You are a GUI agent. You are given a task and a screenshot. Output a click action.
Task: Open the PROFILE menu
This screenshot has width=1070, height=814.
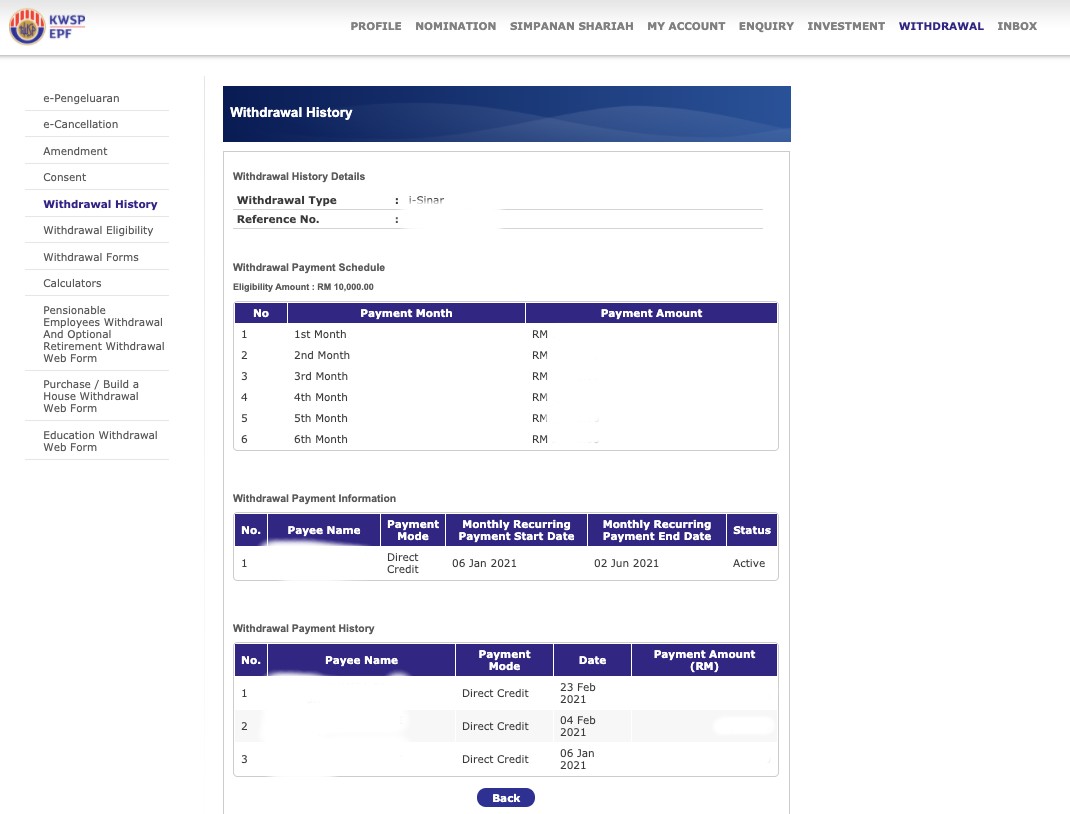coord(375,27)
